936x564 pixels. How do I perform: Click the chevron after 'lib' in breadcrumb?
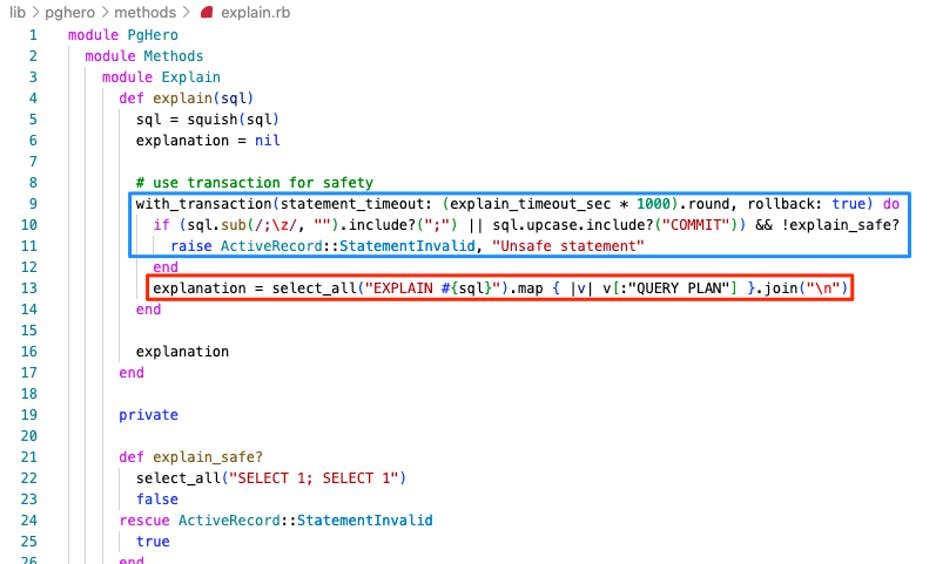pyautogui.click(x=36, y=13)
